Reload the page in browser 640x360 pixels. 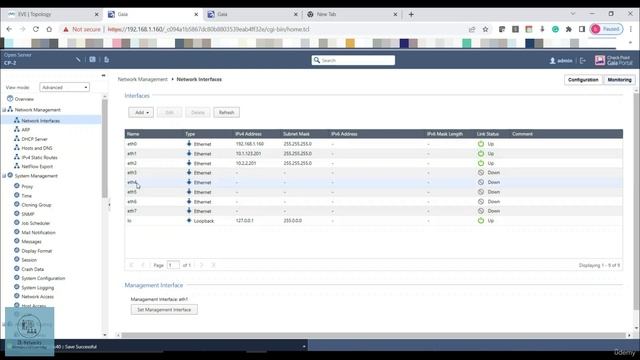[x=36, y=29]
